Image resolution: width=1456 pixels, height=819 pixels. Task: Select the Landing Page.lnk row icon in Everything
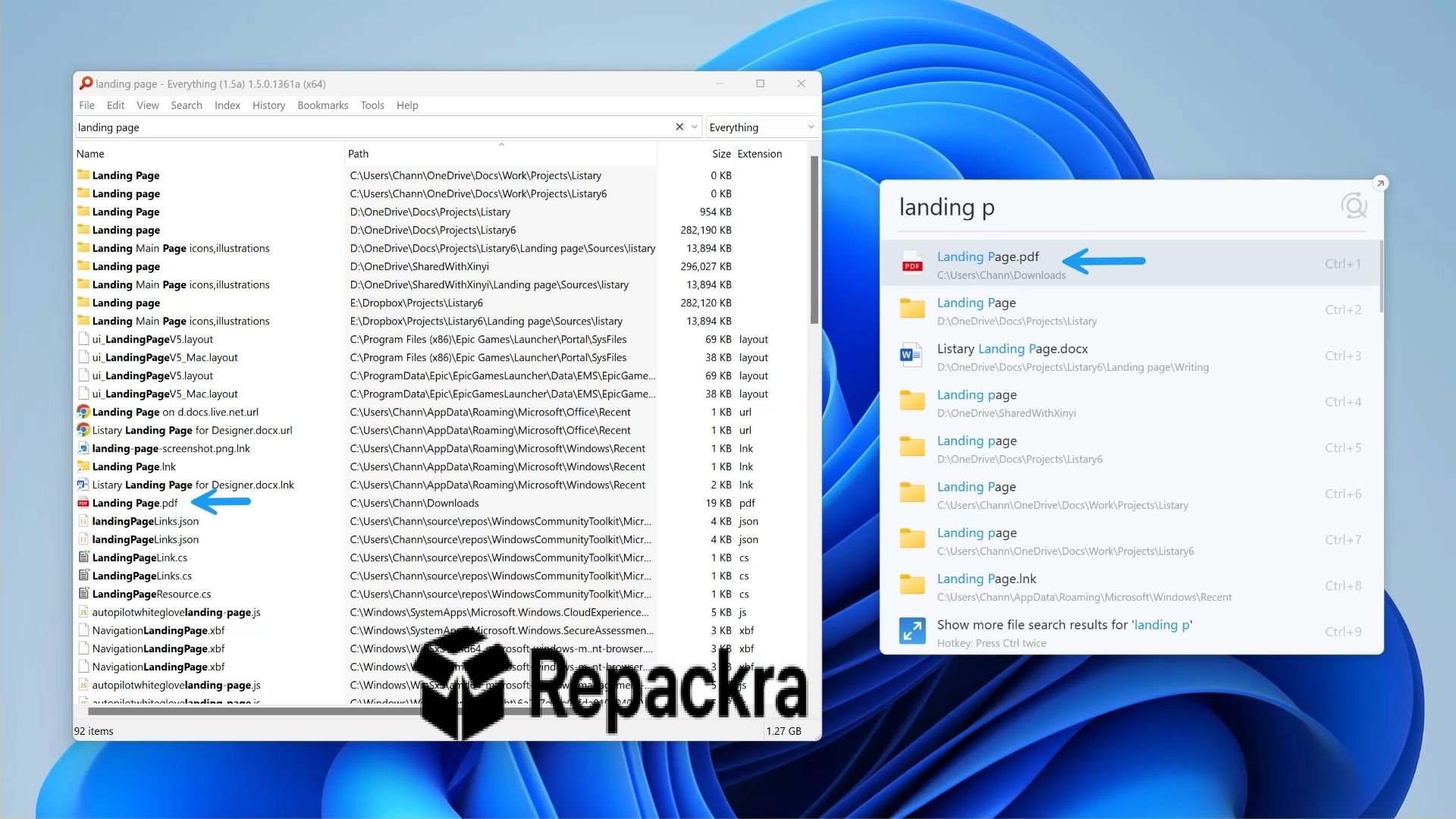[x=83, y=466]
